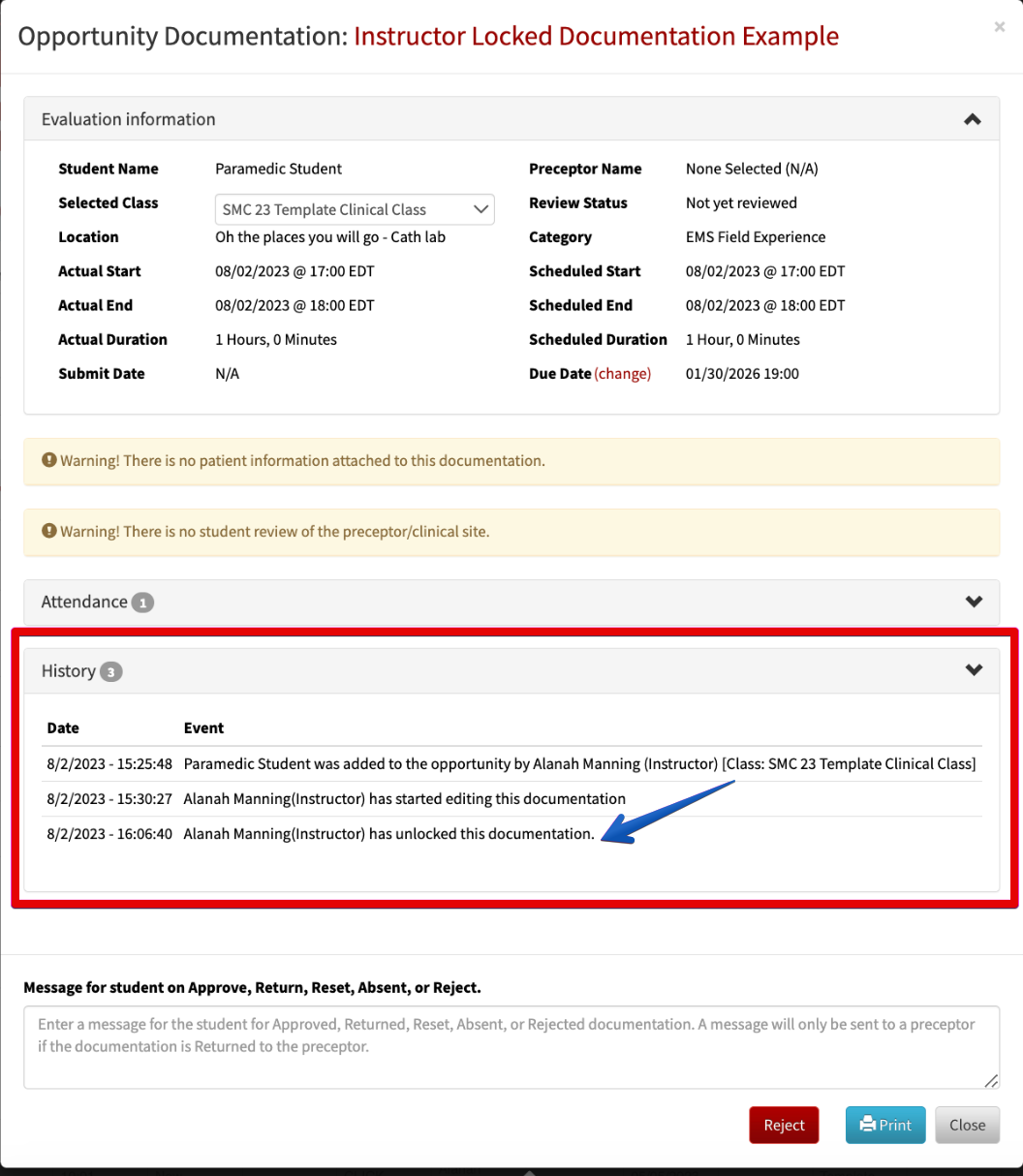1023x1176 pixels.
Task: Click the Event column header
Action: 203,727
